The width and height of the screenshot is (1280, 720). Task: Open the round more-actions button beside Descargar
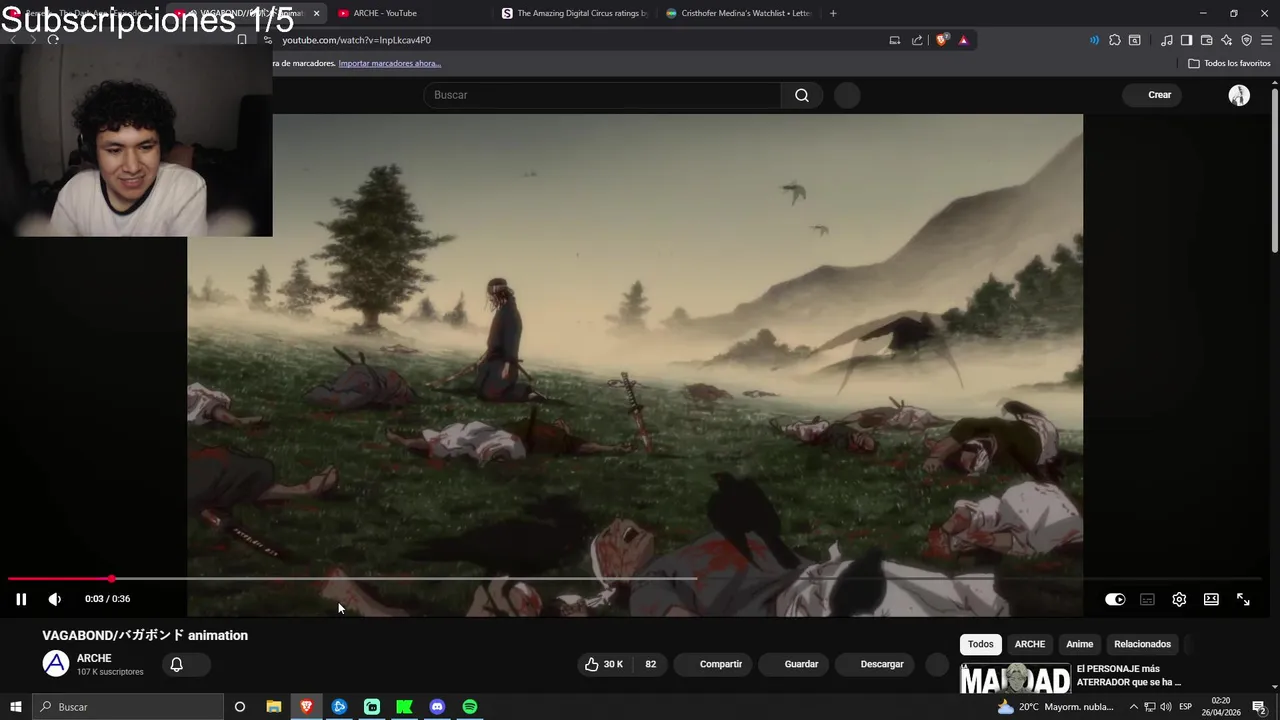(937, 664)
